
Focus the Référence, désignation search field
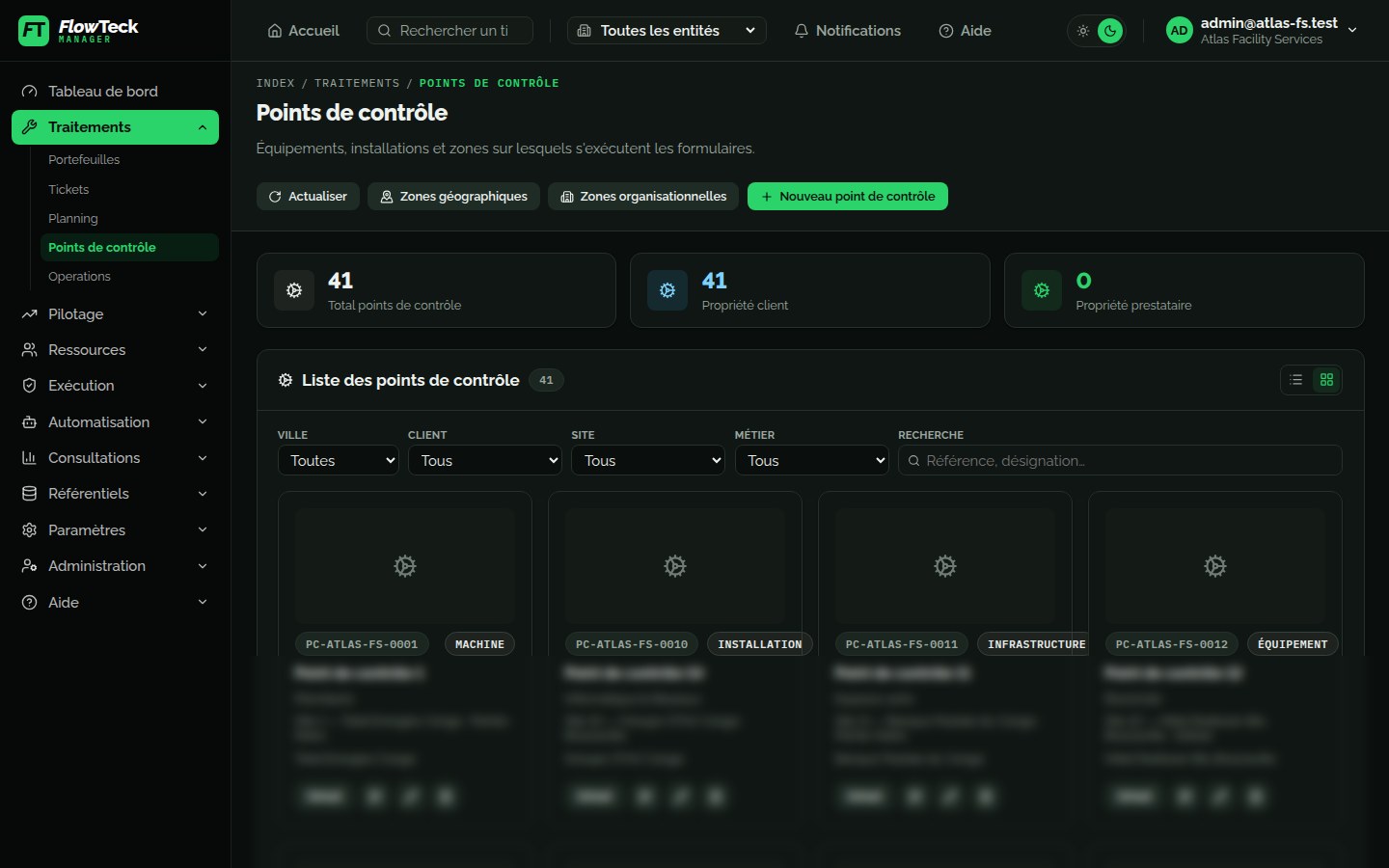[x=1120, y=460]
